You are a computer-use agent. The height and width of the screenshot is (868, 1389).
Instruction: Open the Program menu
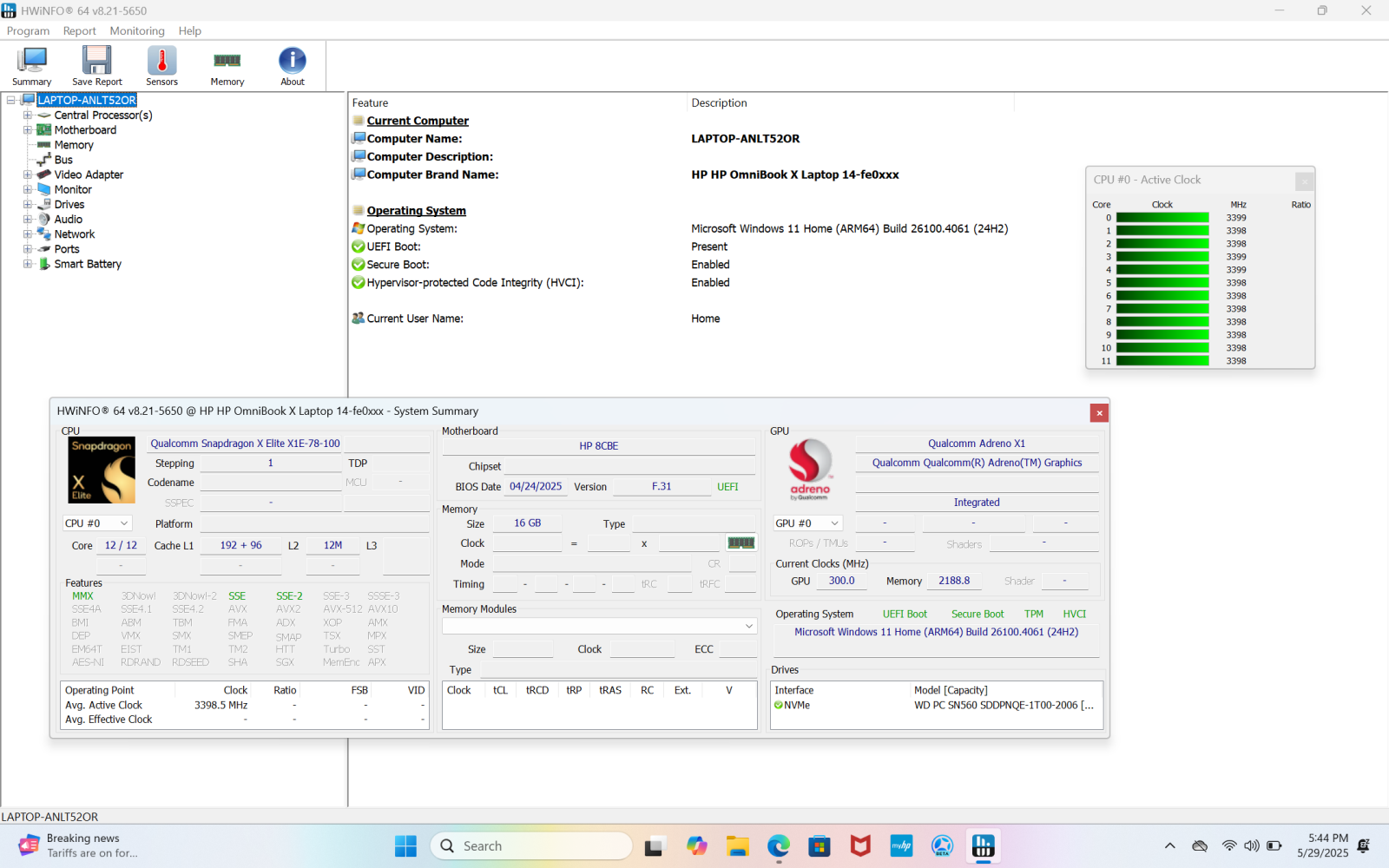pos(28,30)
